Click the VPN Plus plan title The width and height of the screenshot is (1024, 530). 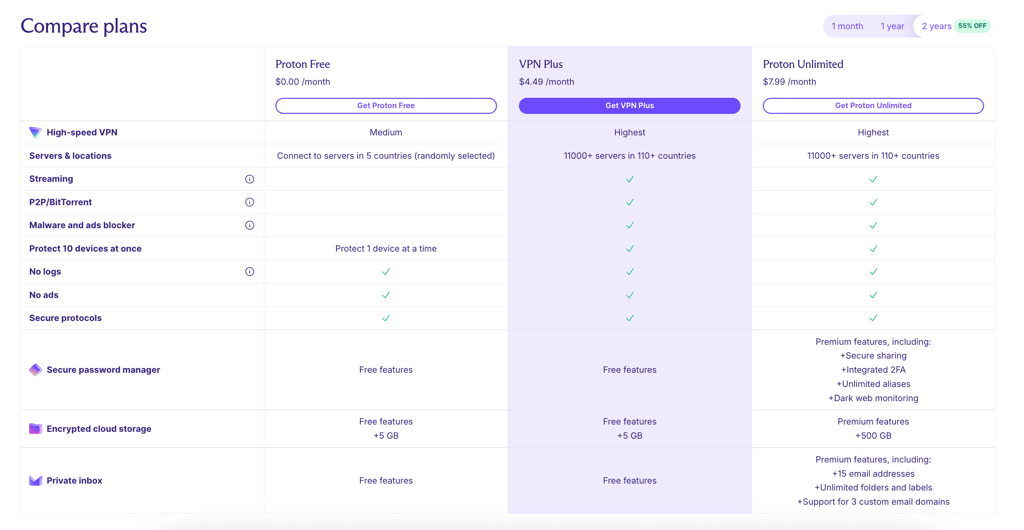click(541, 64)
